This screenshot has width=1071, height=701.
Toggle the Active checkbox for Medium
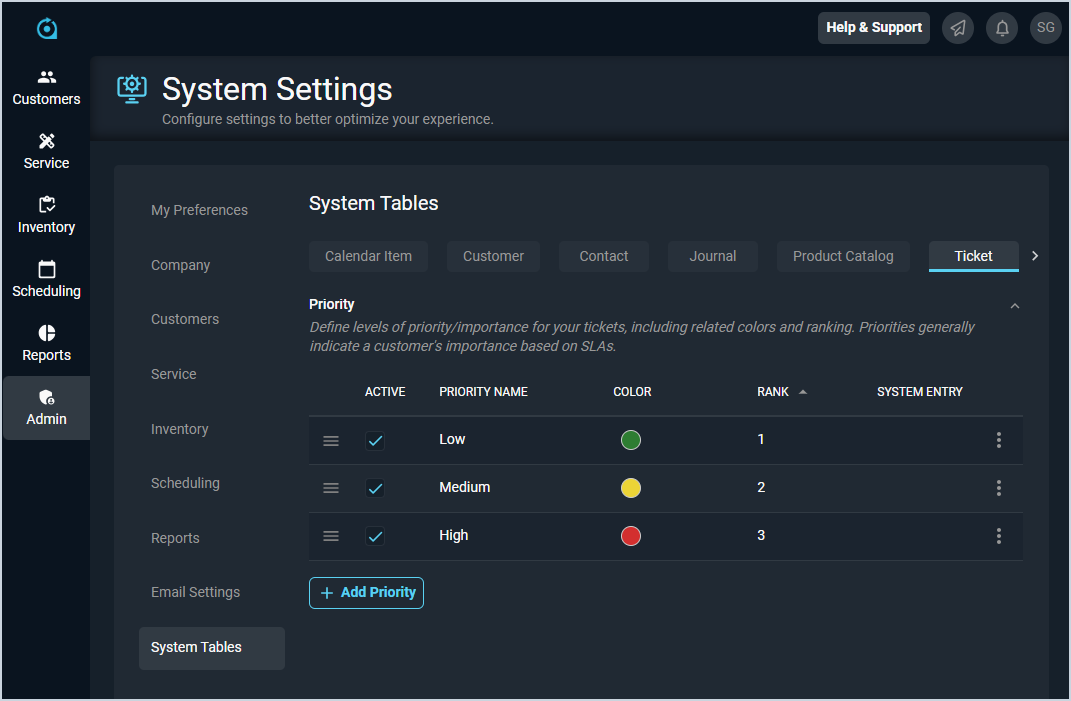pos(375,489)
